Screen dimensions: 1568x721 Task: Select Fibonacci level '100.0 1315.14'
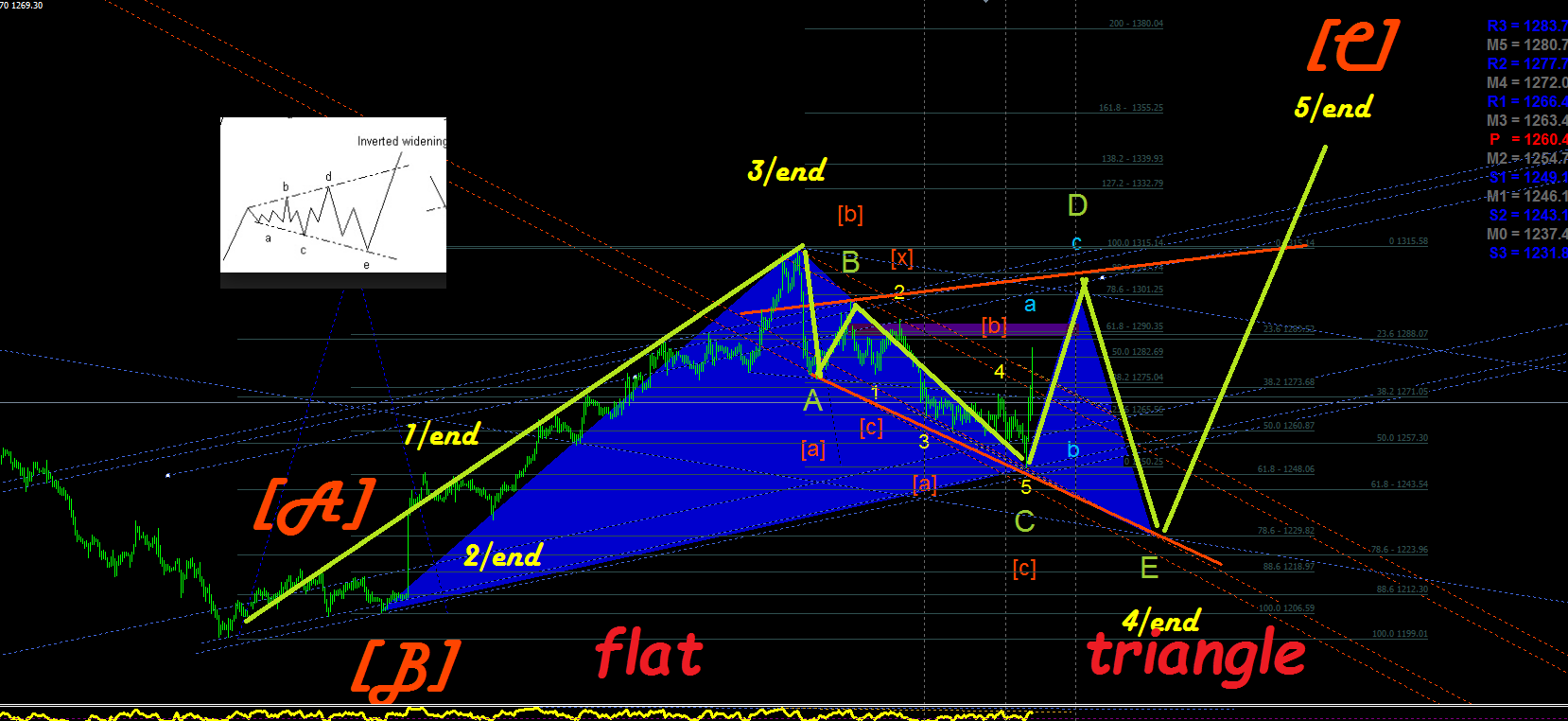1136,243
